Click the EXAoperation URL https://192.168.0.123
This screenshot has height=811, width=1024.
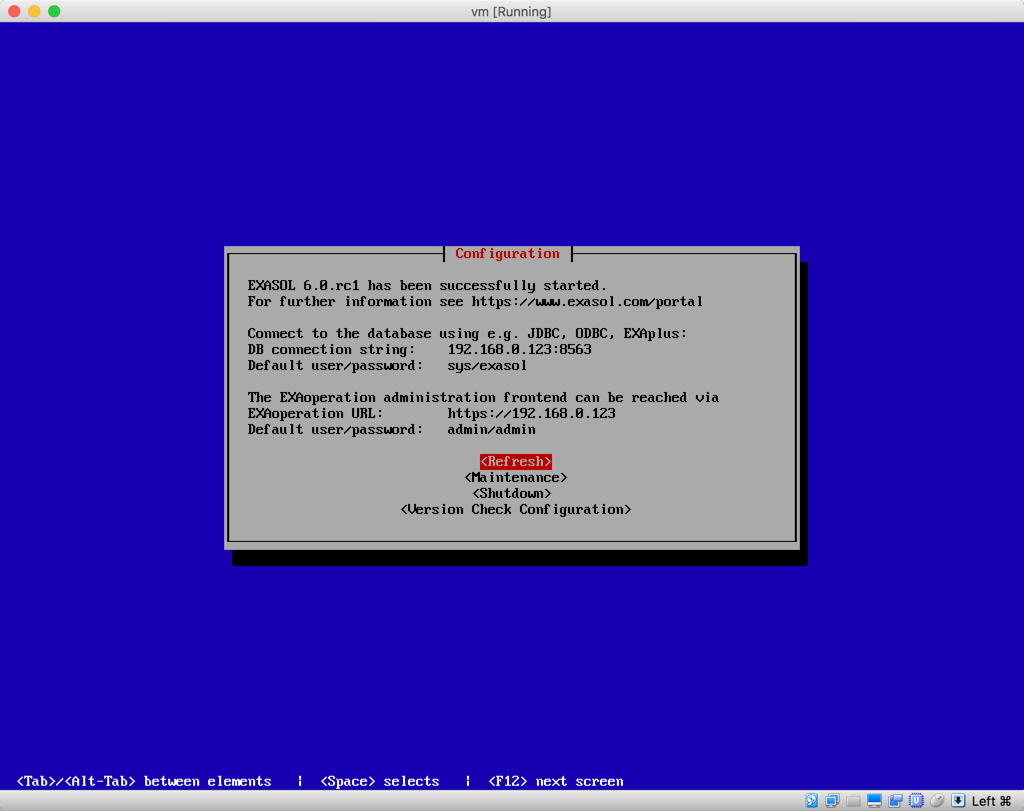[x=531, y=413]
